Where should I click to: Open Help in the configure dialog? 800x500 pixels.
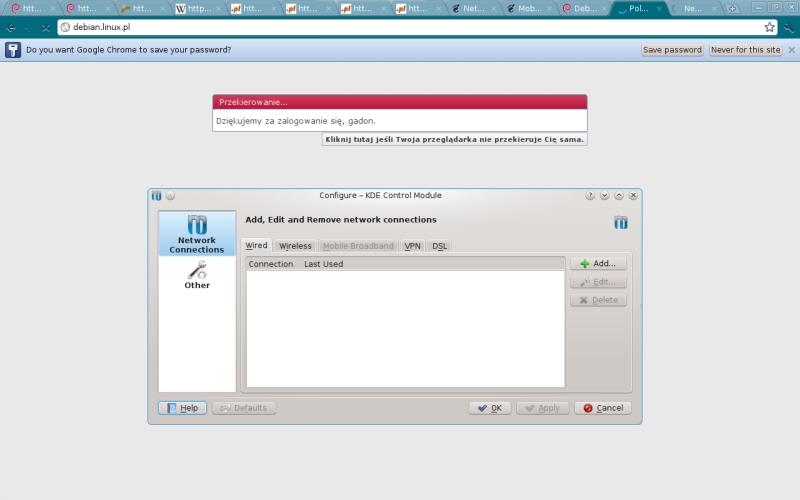[x=182, y=408]
